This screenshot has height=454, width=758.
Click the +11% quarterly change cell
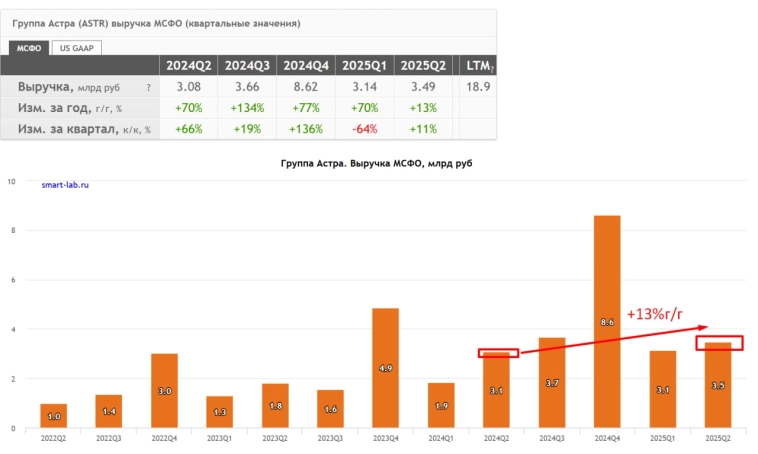coord(423,129)
